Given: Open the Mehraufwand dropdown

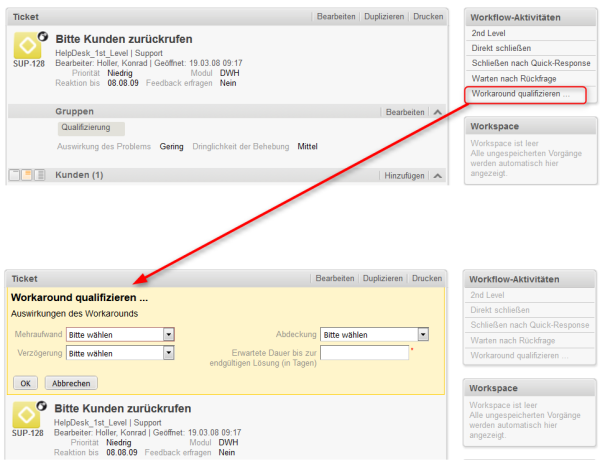Looking at the screenshot, I should pos(120,335).
